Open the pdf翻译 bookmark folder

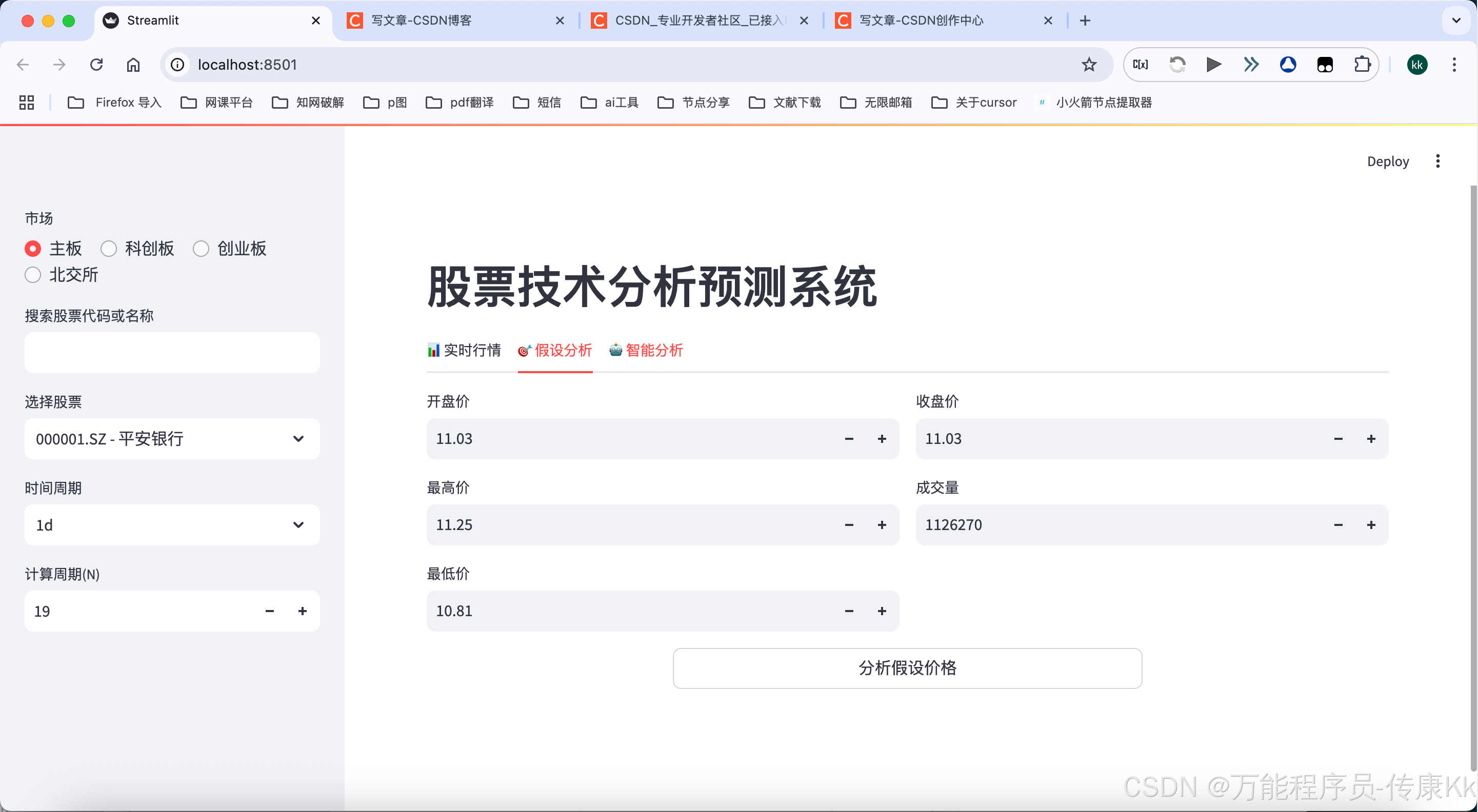click(x=460, y=103)
